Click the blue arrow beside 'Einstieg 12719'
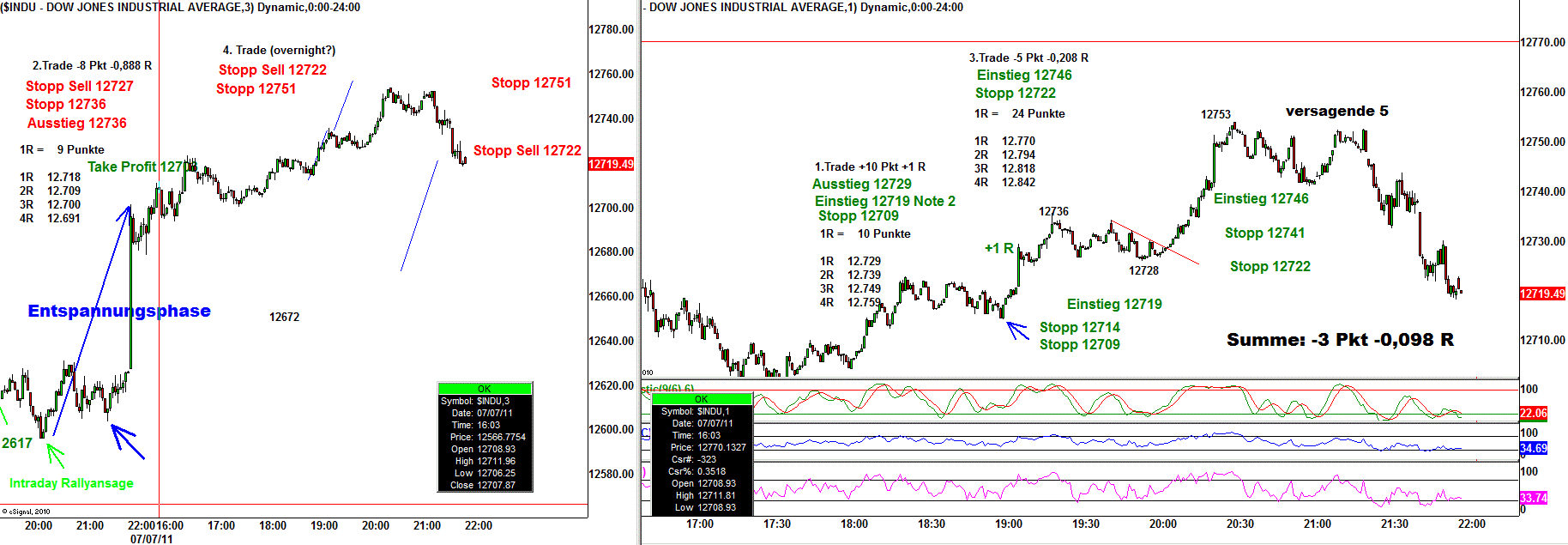The height and width of the screenshot is (545, 1568). coord(1016,330)
